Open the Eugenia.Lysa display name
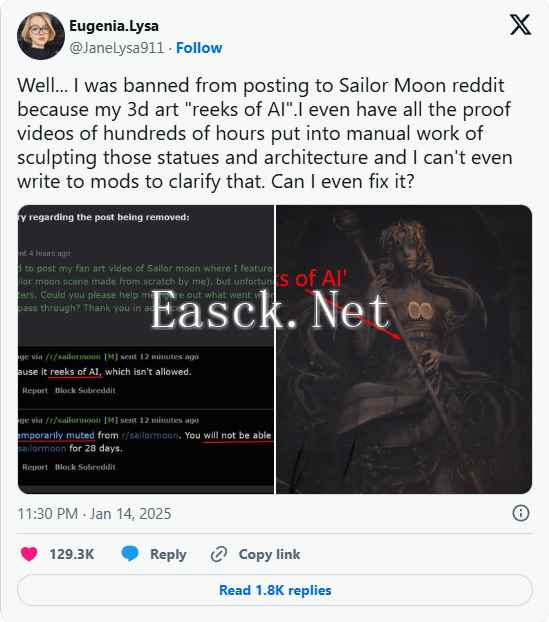549x622 pixels. (x=114, y=26)
